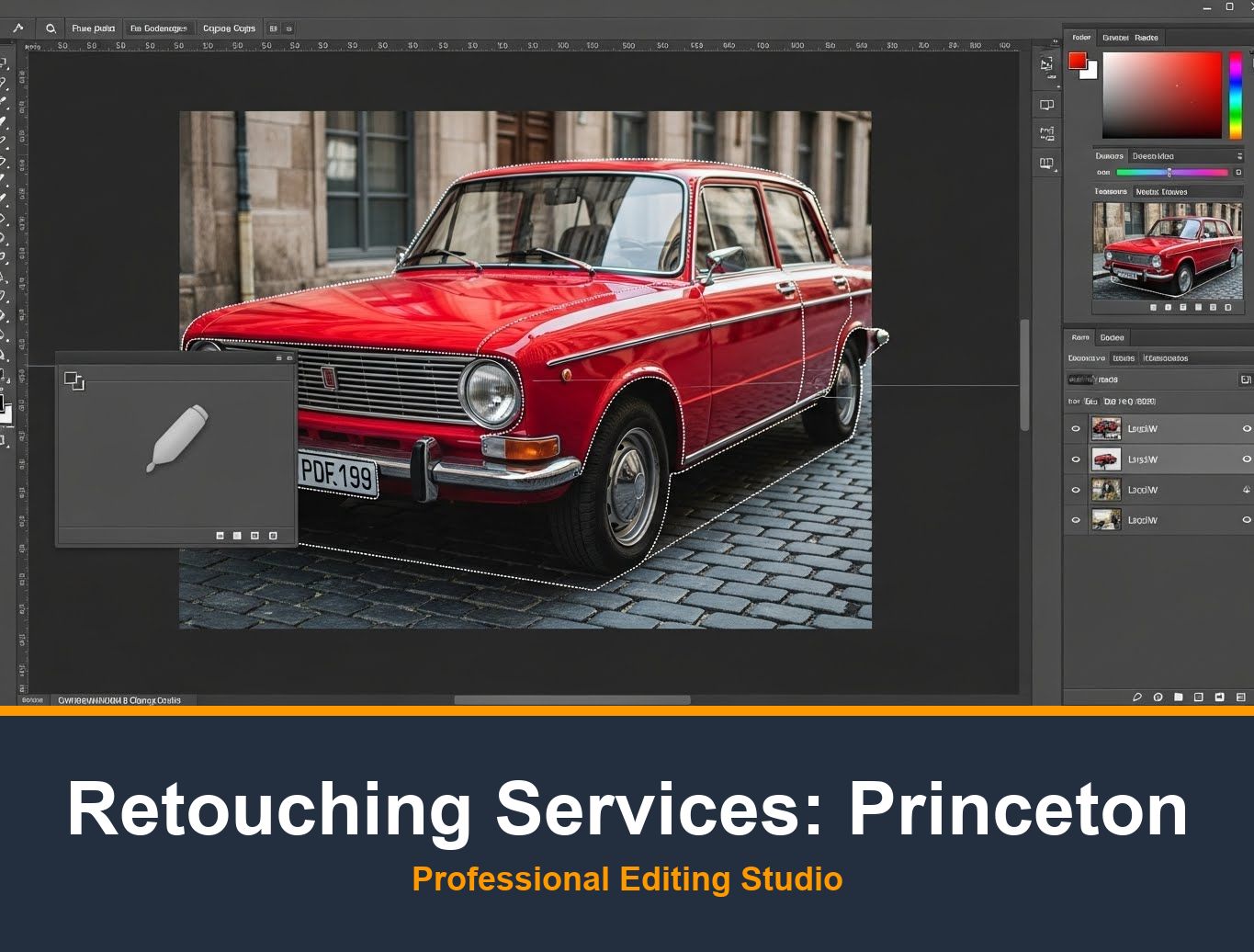Click the trash icon at the bottom of the Layers panel

[1238, 697]
